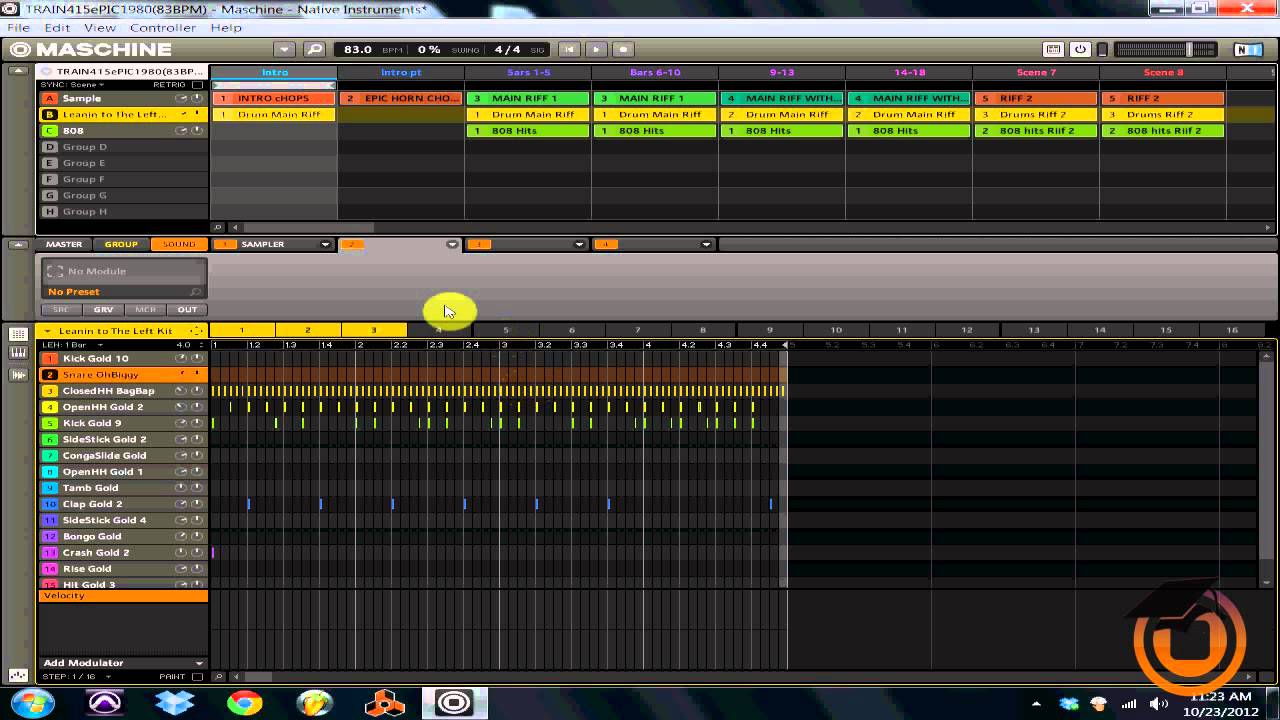Open Chrome from the Windows taskbar
The height and width of the screenshot is (720, 1280).
[x=244, y=703]
